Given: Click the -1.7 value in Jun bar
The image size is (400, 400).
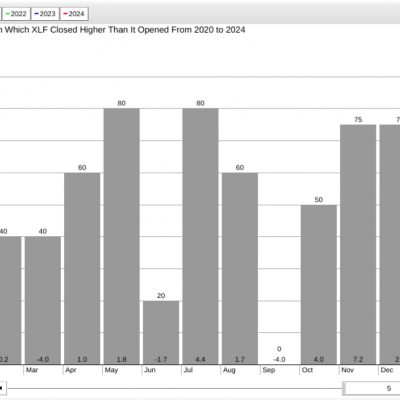Looking at the screenshot, I should click(161, 360).
